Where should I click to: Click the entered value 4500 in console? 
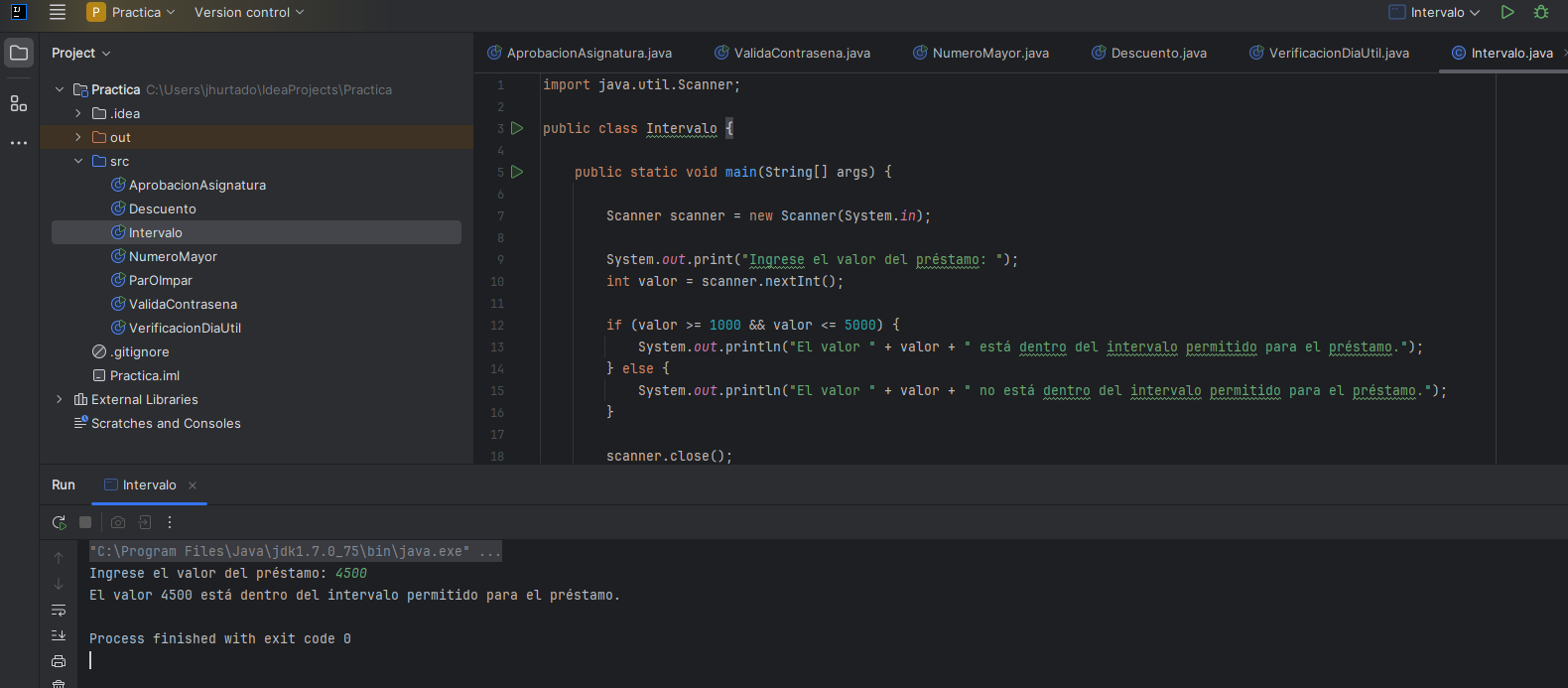351,573
